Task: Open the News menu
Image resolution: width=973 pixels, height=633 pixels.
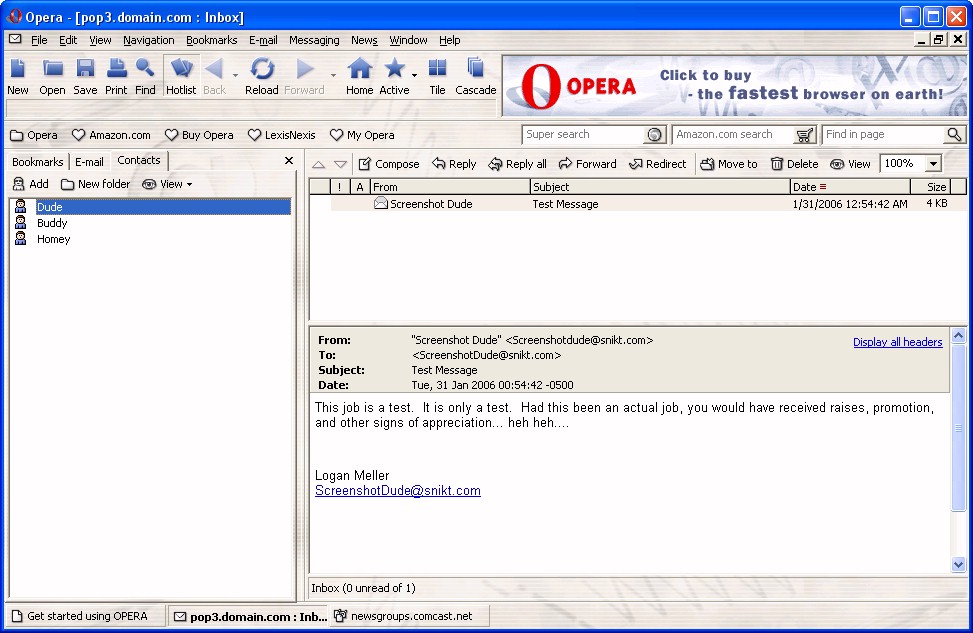Action: pos(364,40)
